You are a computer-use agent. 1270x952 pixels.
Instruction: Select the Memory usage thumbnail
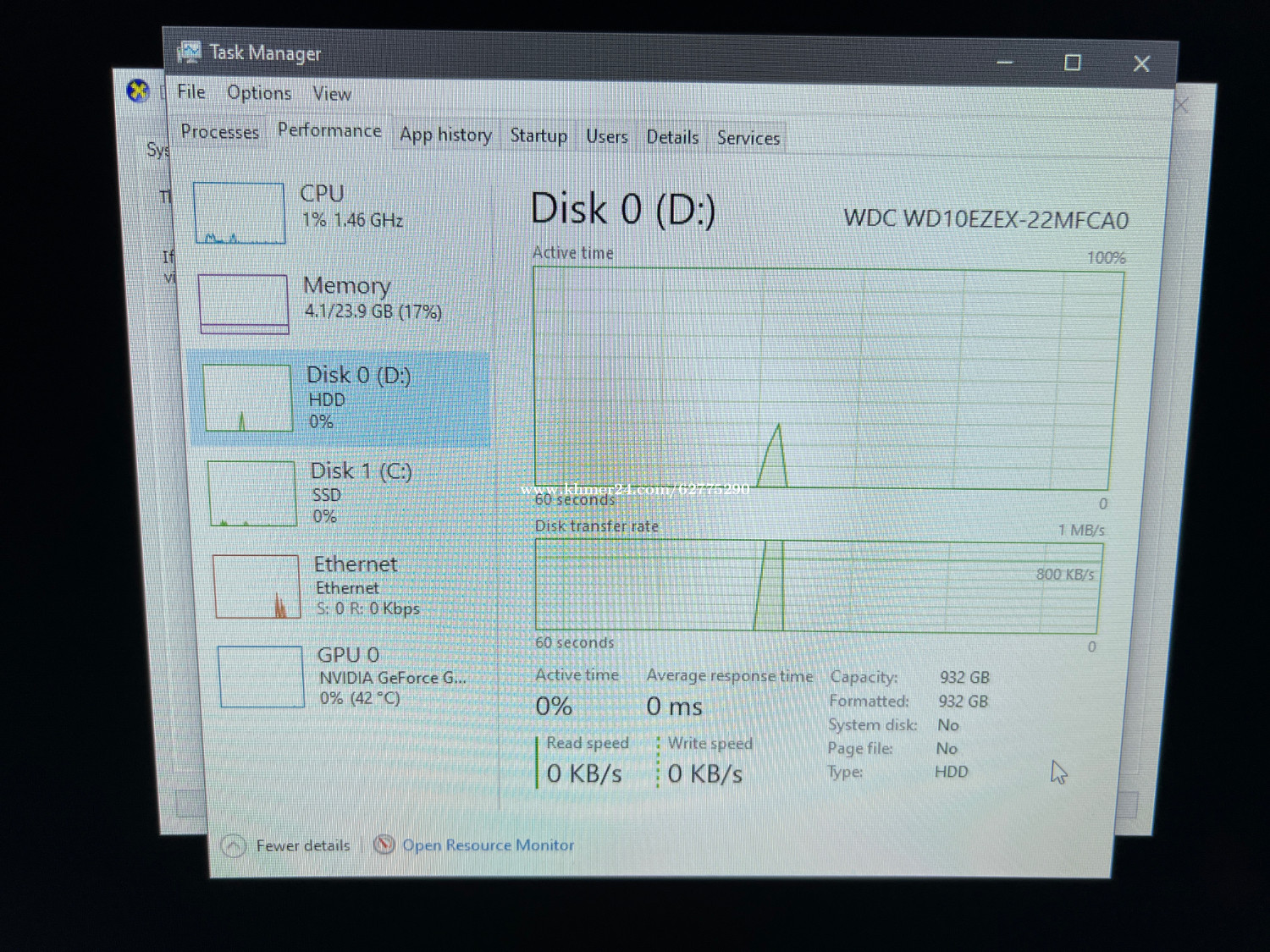pyautogui.click(x=244, y=304)
